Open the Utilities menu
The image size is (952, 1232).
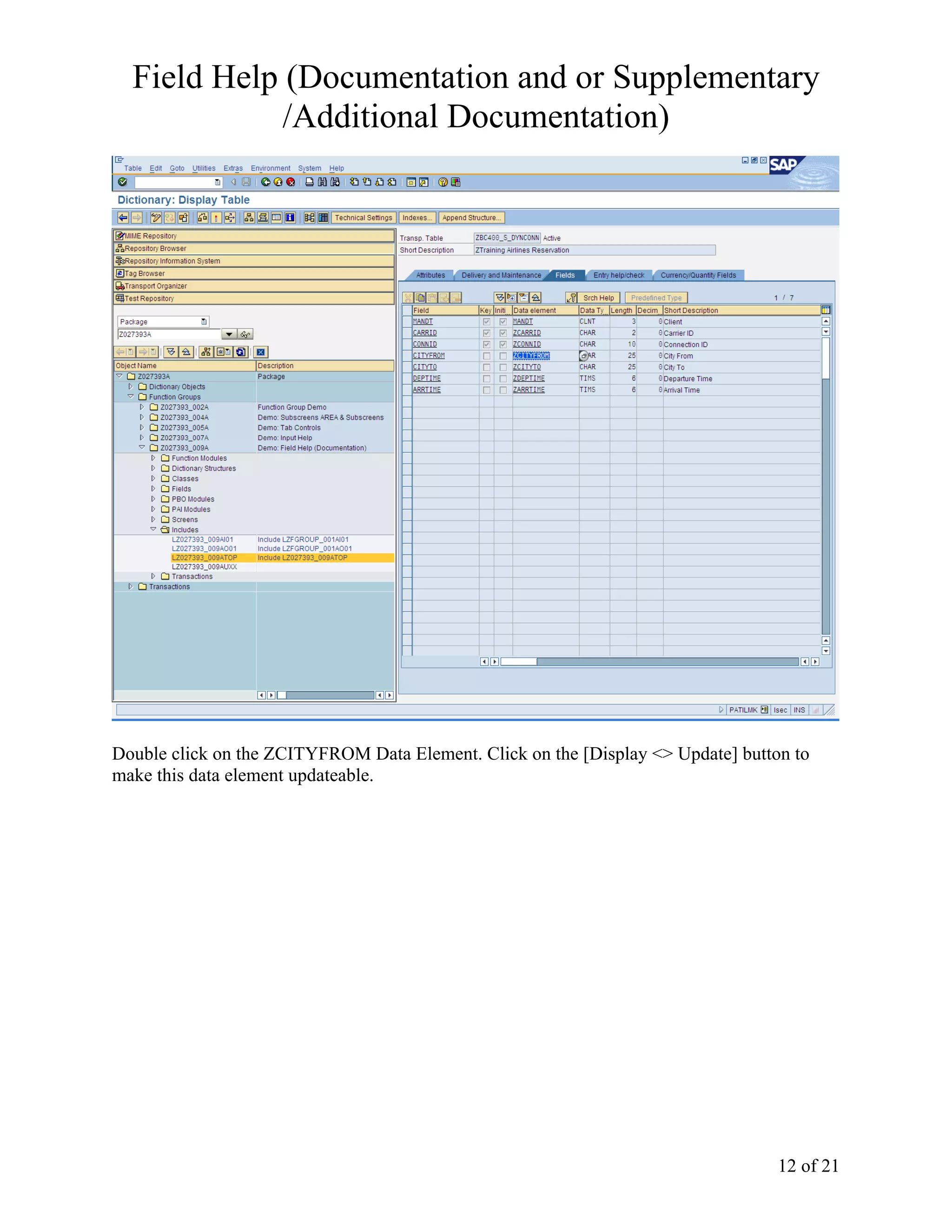(204, 168)
